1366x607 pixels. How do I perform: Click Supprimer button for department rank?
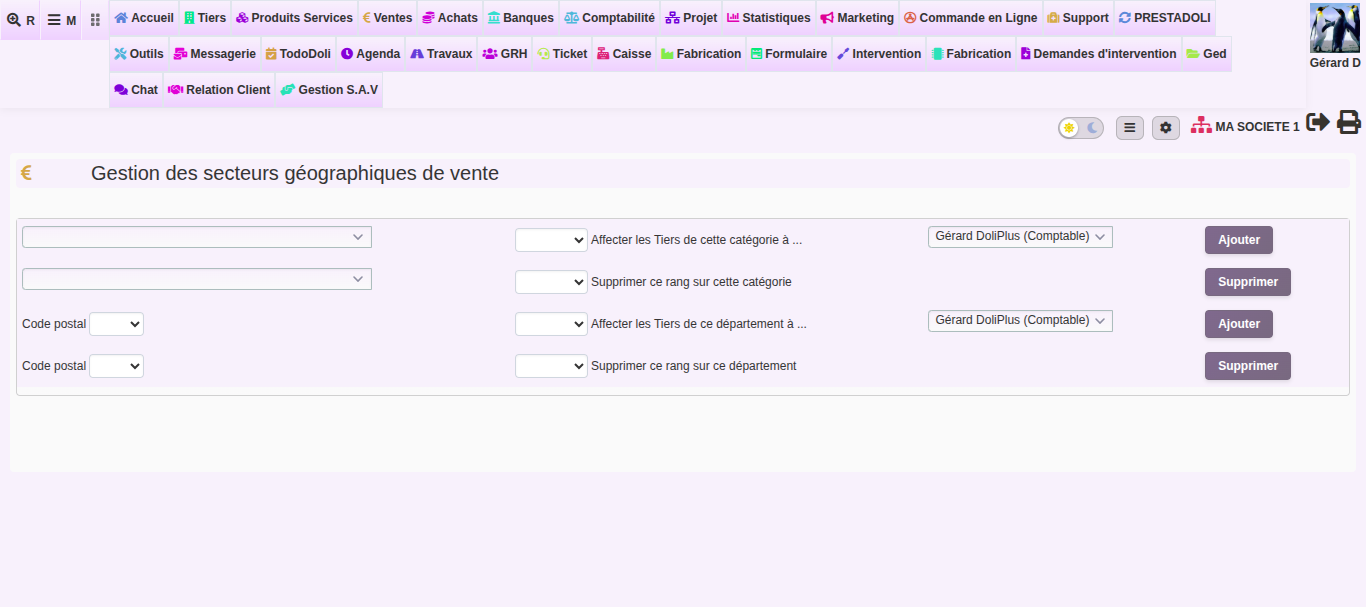(1248, 366)
